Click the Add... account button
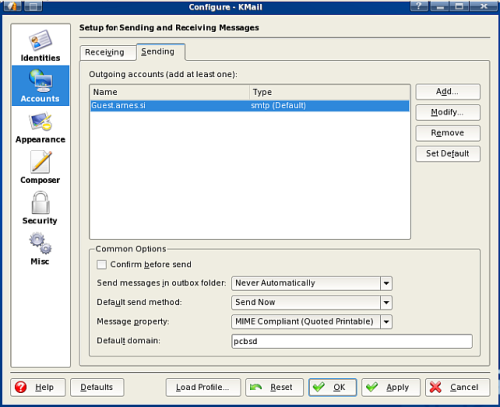Viewport: 500px width, 407px height. 448,92
